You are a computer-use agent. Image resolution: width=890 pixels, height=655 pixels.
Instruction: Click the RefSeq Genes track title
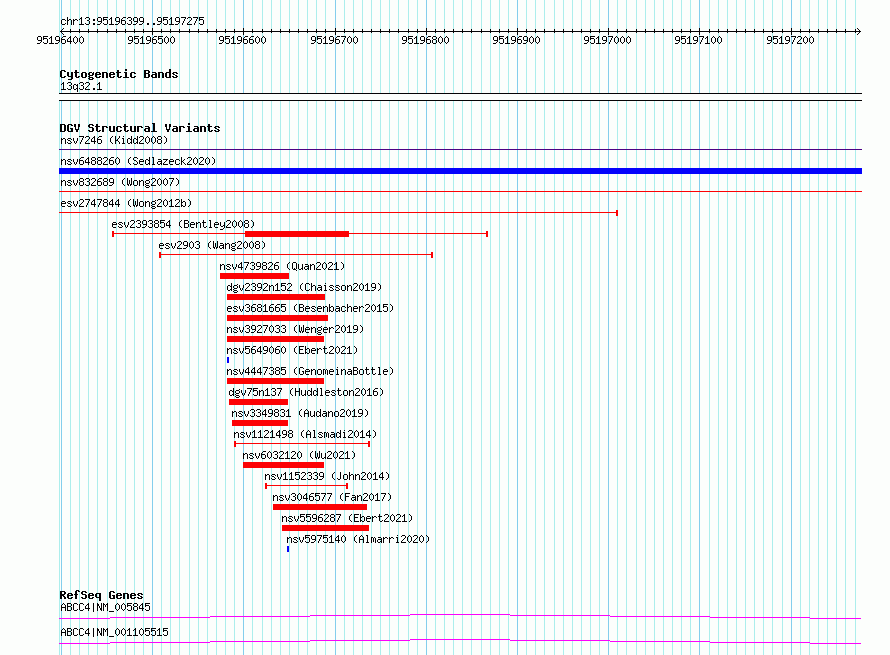pos(101,595)
